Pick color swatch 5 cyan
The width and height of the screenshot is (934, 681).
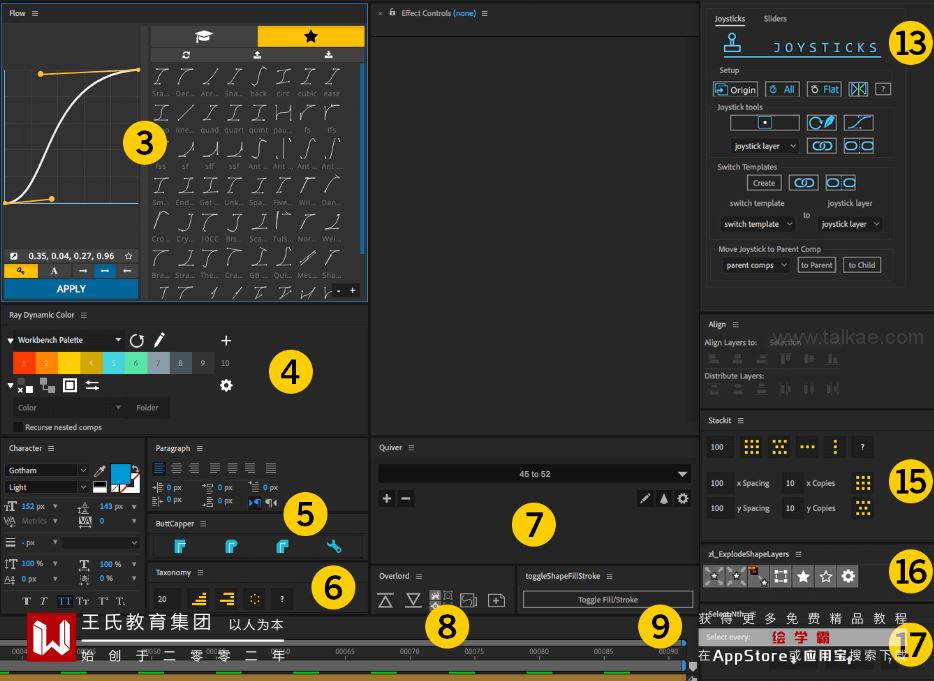point(113,363)
